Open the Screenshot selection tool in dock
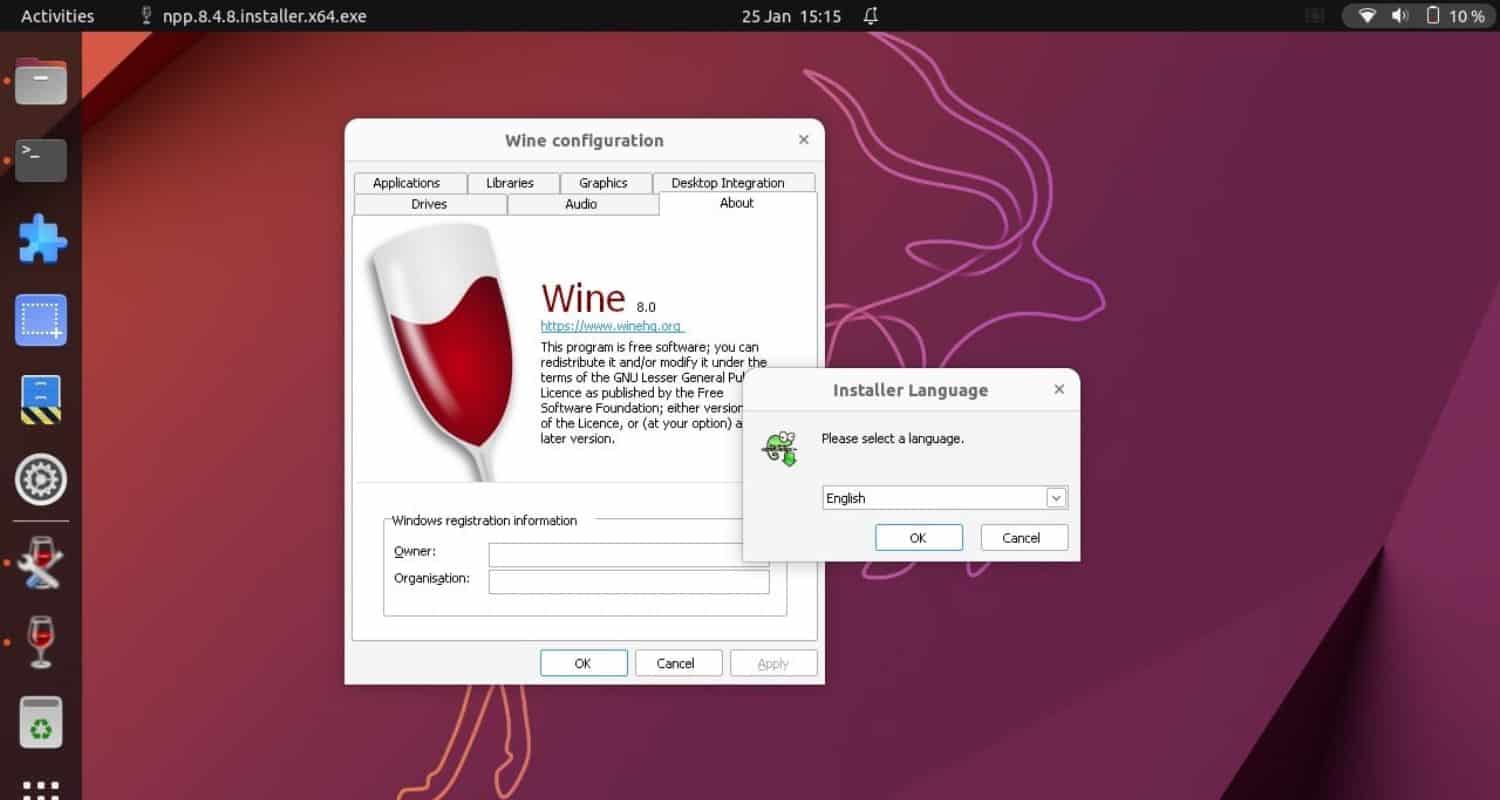This screenshot has width=1500, height=800. pos(41,320)
